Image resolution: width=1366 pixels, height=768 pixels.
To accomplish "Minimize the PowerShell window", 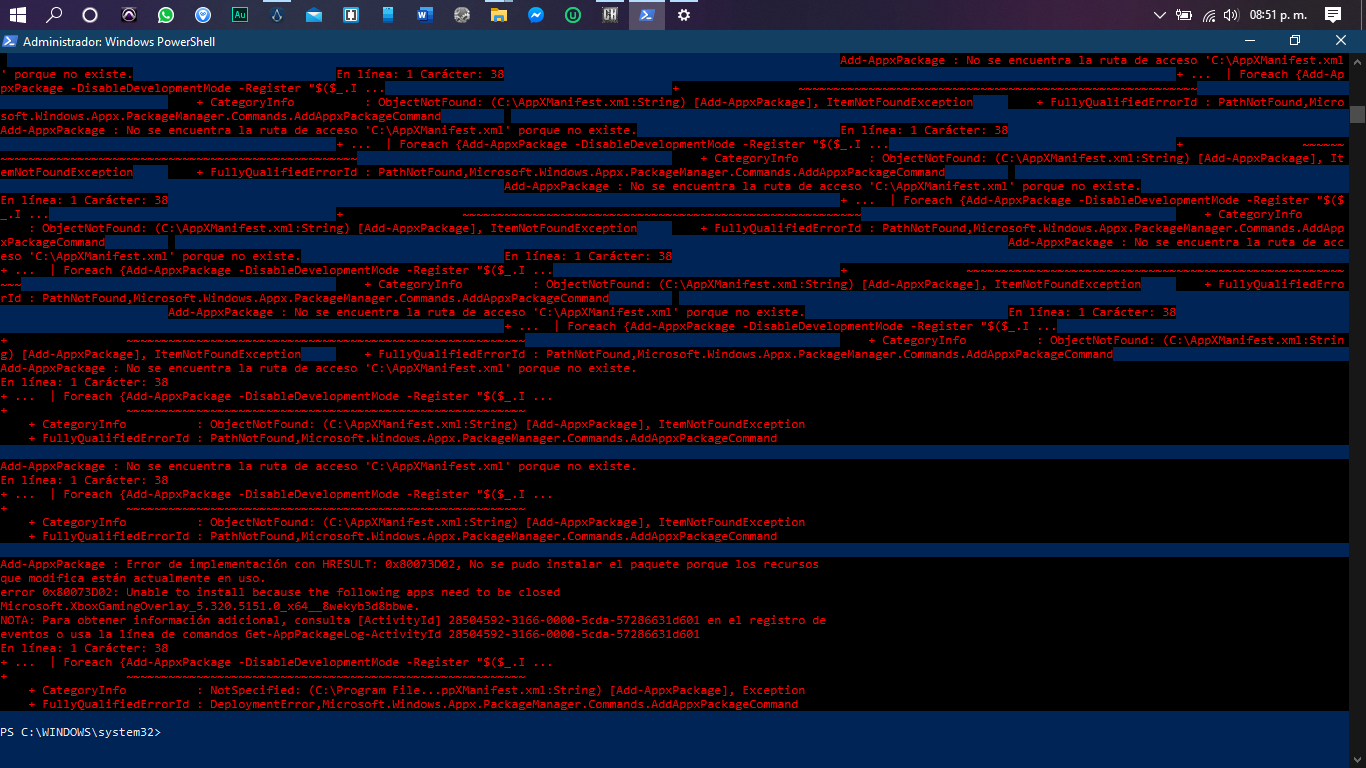I will 1249,41.
